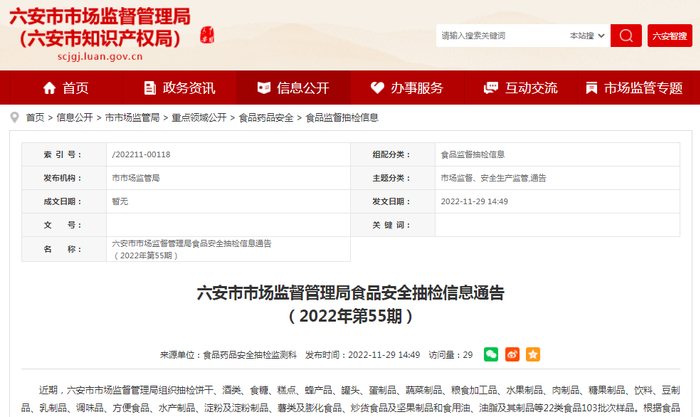Screen dimensions: 700x417
Task: Go to 首页 in main navigation
Action: 66,88
